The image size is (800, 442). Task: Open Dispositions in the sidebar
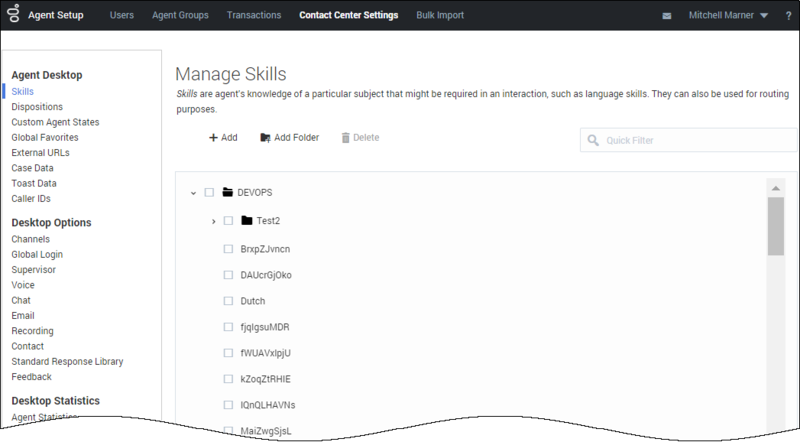coord(37,107)
